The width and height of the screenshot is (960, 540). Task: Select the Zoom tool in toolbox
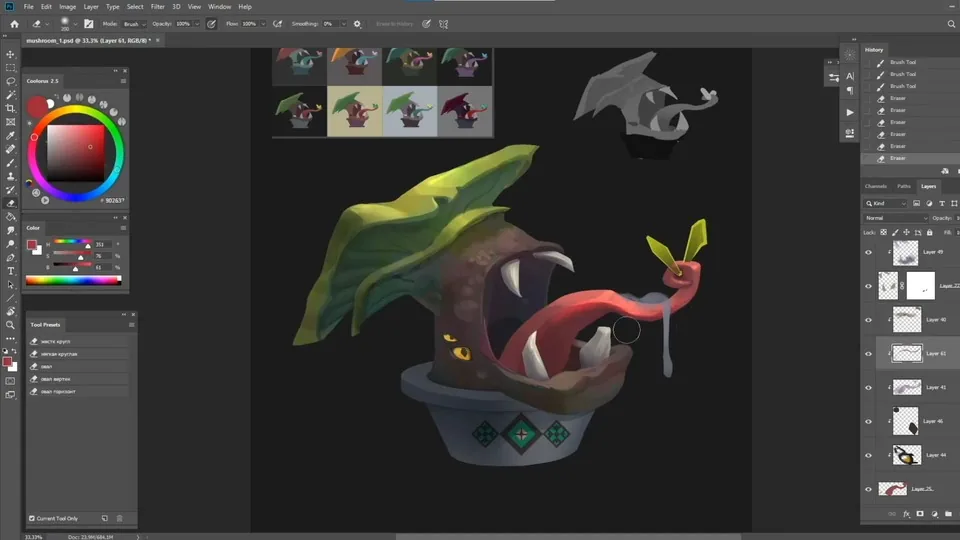(10, 325)
